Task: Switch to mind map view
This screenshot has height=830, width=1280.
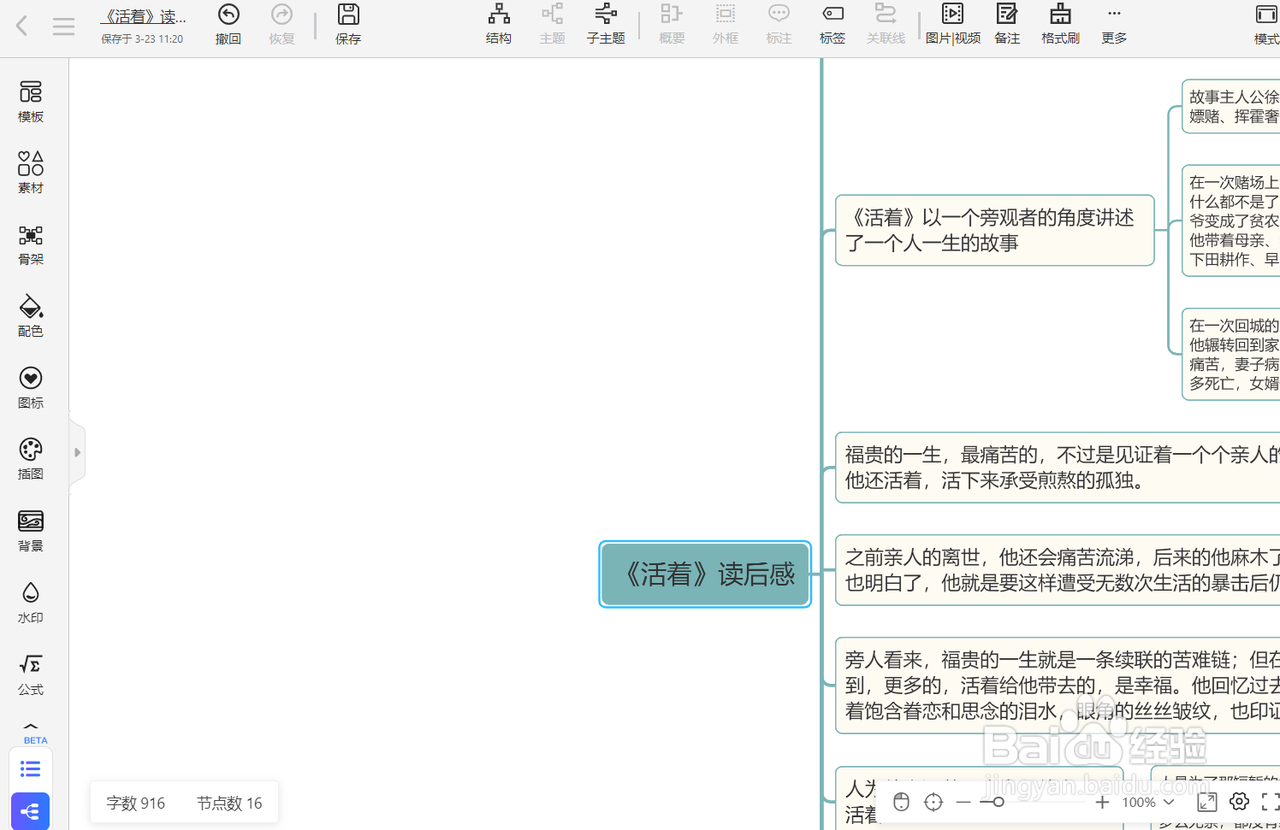Action: pyautogui.click(x=30, y=811)
